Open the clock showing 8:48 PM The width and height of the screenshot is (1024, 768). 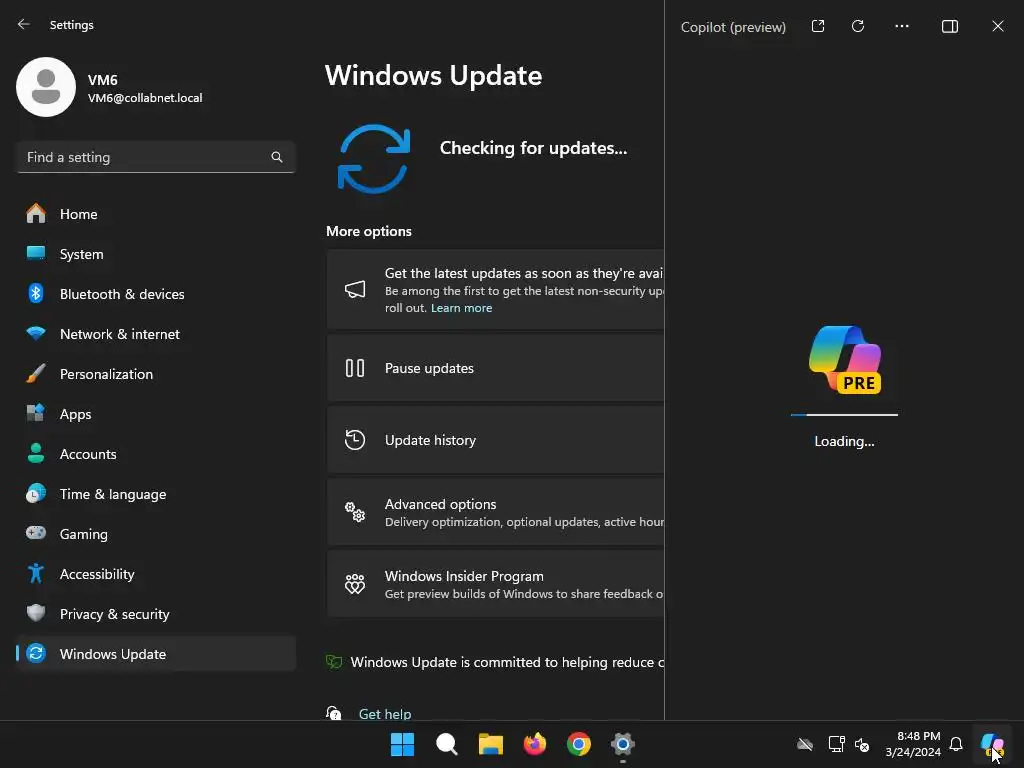pos(913,744)
